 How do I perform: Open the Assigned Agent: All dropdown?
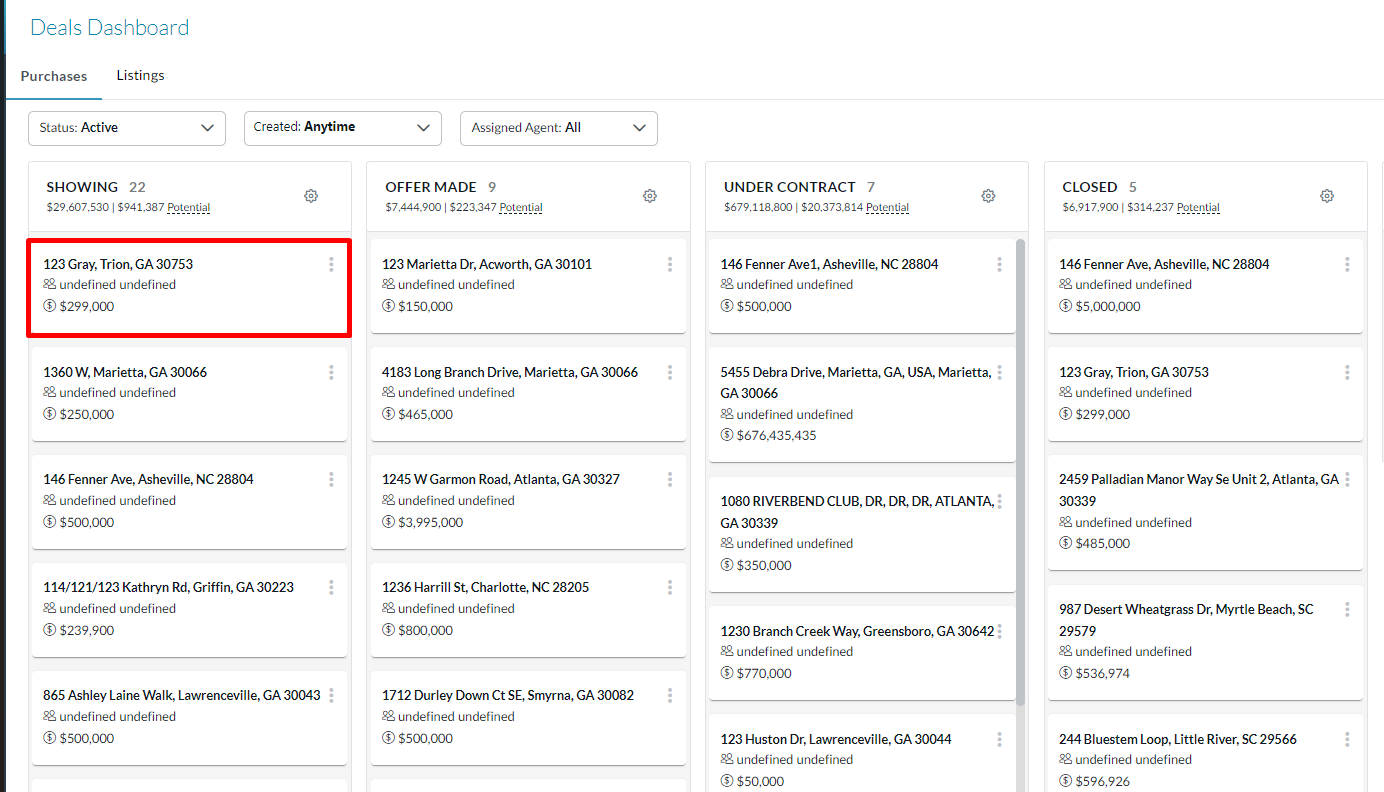click(x=558, y=128)
